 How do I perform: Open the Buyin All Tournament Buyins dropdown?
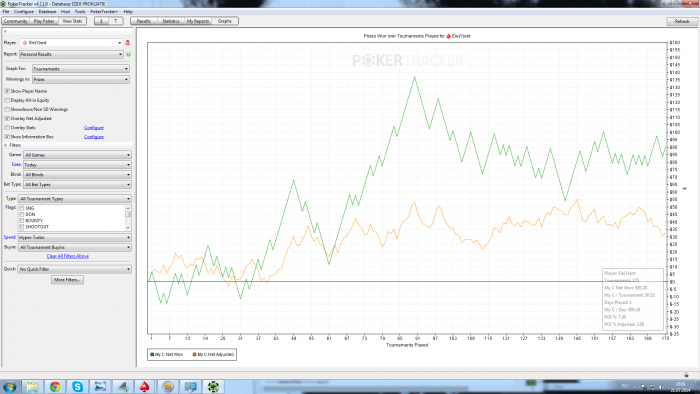[75, 247]
